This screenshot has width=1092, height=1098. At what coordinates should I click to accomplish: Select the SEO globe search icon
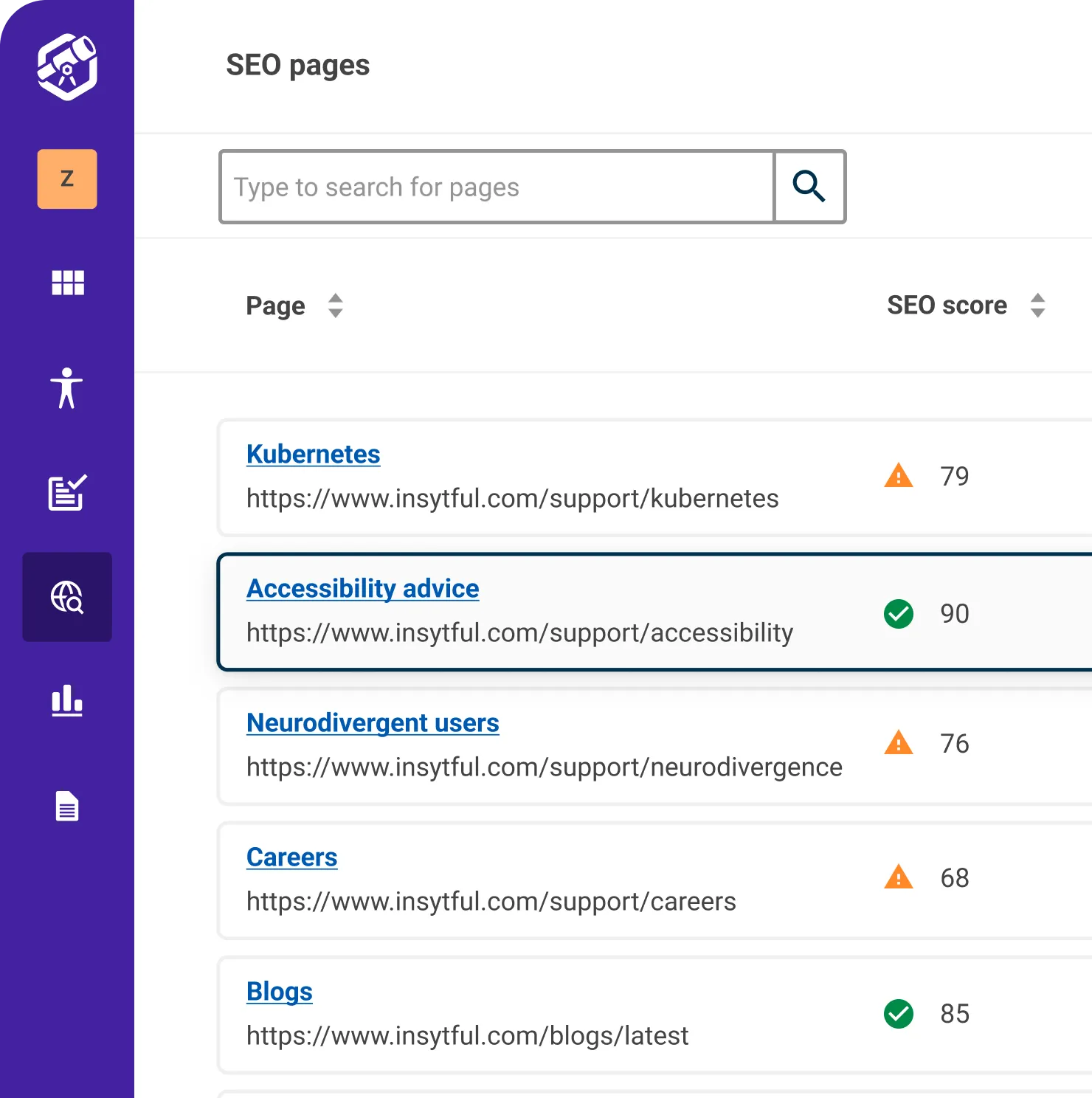(67, 597)
